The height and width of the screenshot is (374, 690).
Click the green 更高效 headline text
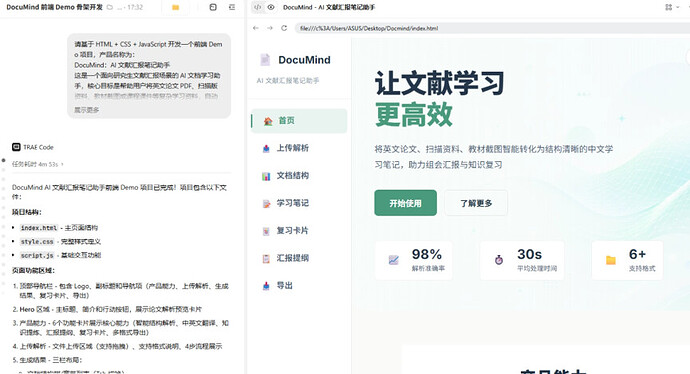(x=414, y=114)
